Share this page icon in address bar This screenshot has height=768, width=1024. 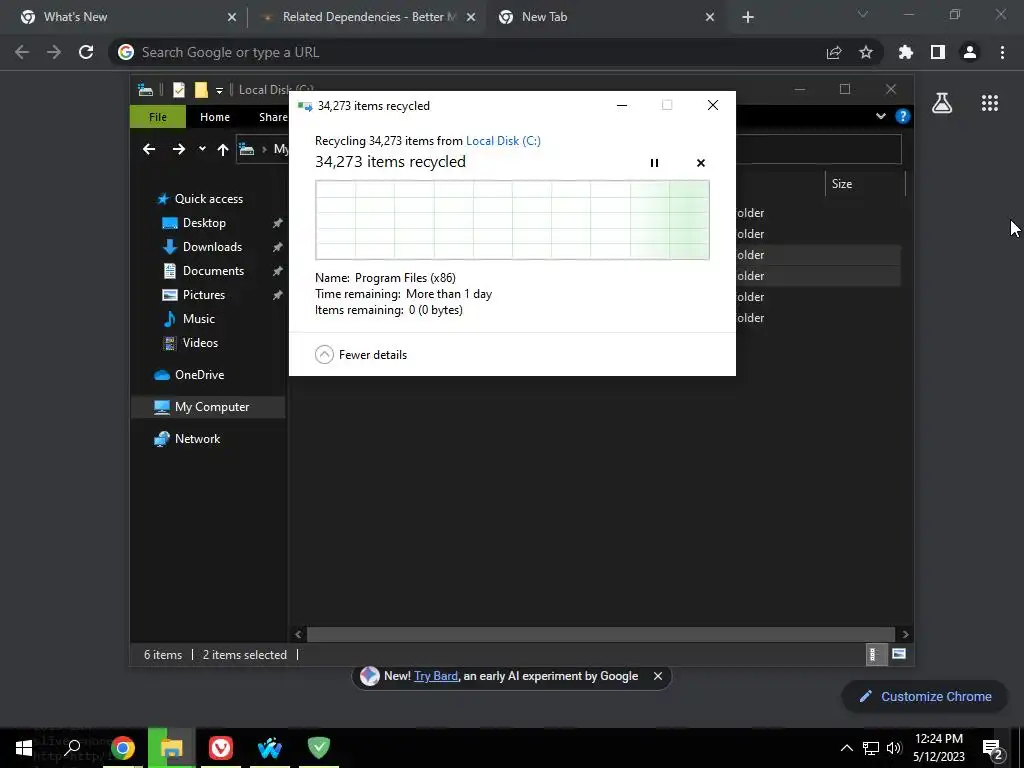834,53
